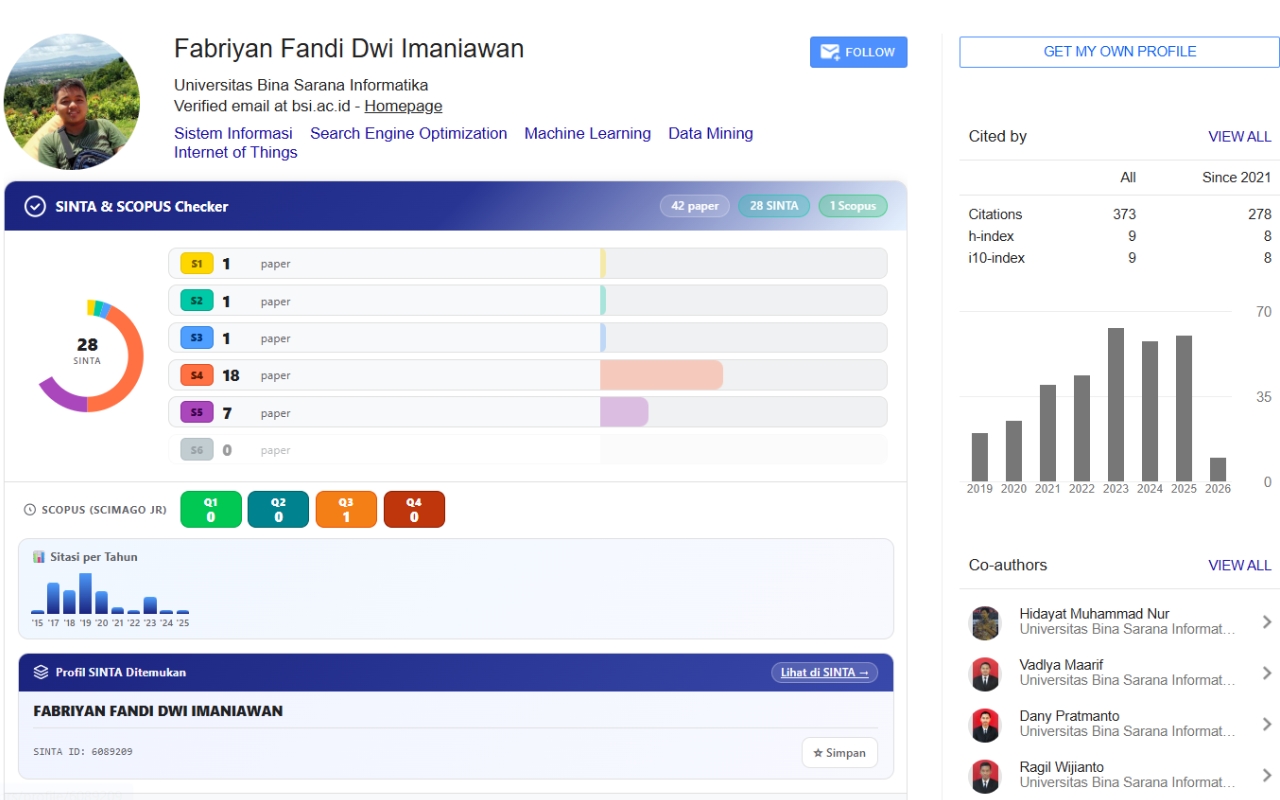This screenshot has width=1280, height=800.
Task: Click the bar chart icon beside Sitasi per Tahun
Action: point(39,557)
